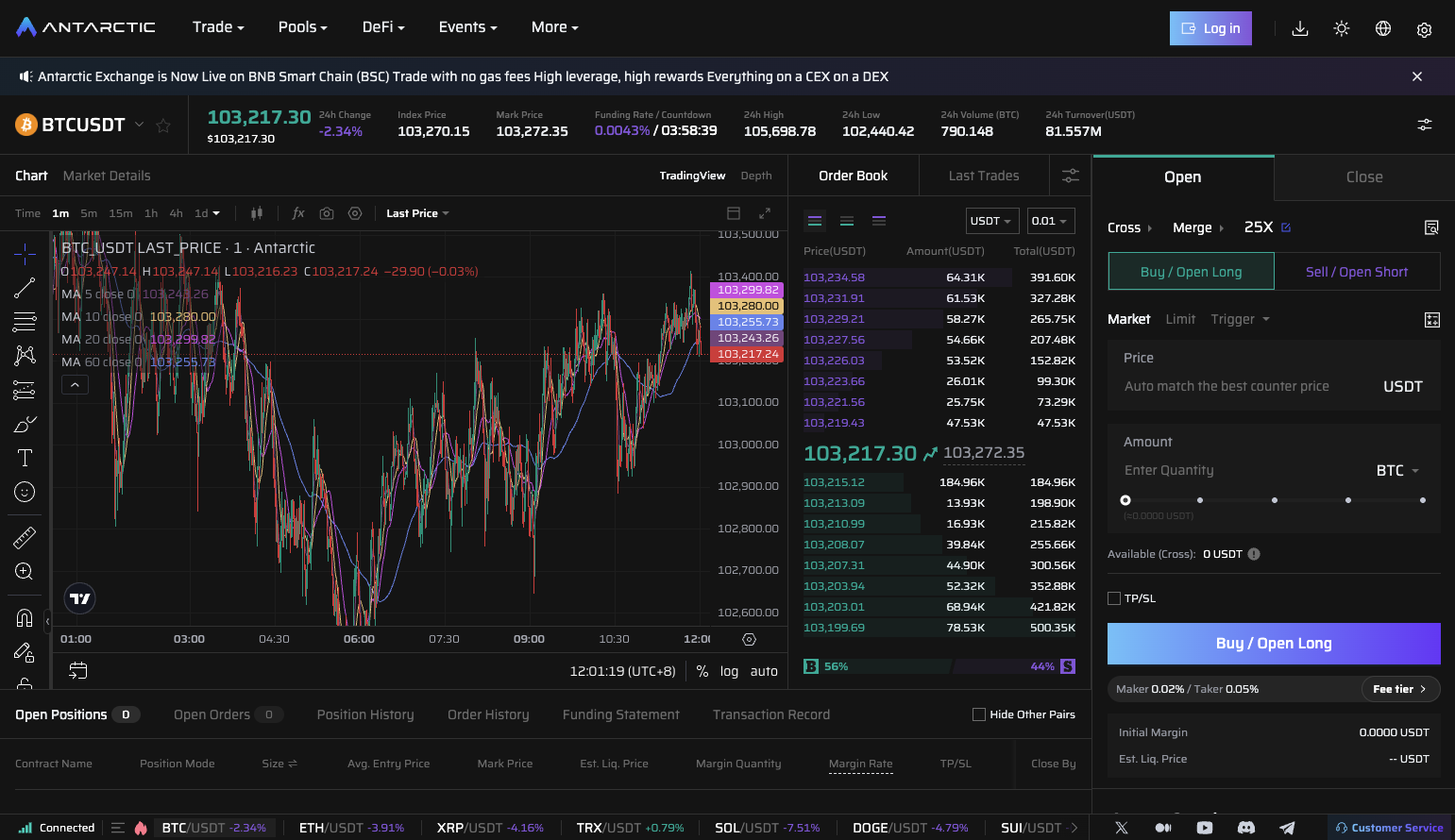This screenshot has width=1455, height=840.
Task: Select the ruler measure tool
Action: pos(25,538)
